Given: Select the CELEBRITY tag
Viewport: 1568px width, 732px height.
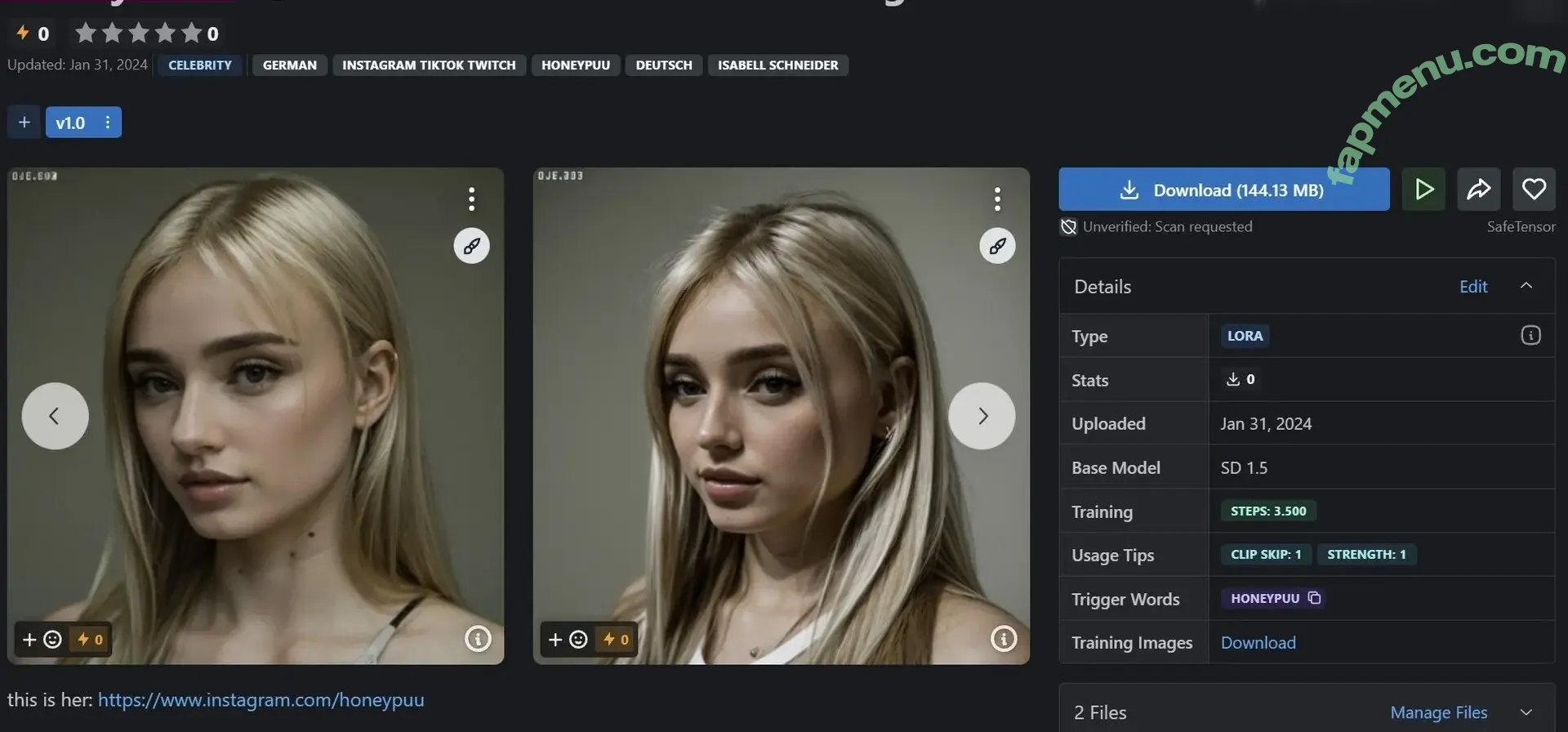Looking at the screenshot, I should (x=200, y=65).
